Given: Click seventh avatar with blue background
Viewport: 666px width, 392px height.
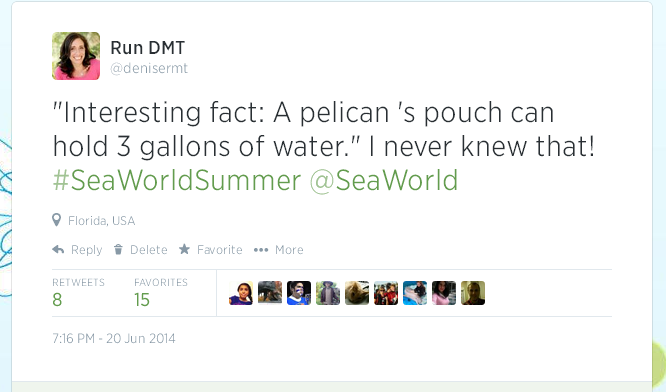Looking at the screenshot, I should 415,293.
